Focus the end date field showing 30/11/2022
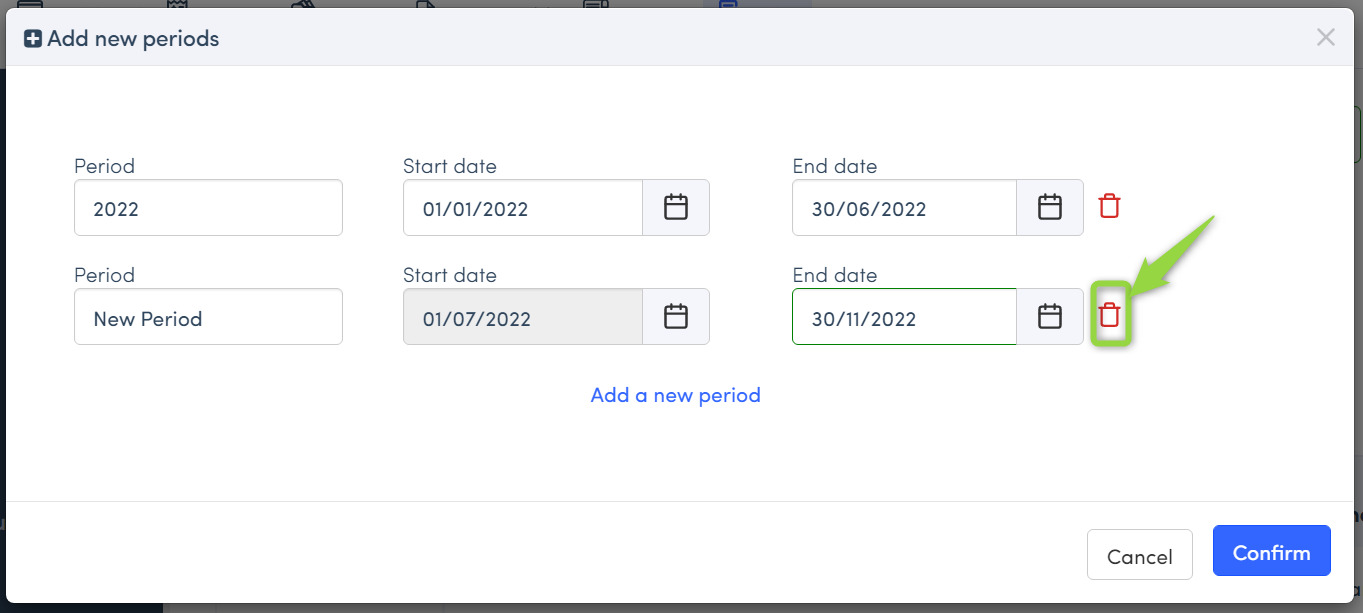The width and height of the screenshot is (1363, 613). pyautogui.click(x=903, y=317)
